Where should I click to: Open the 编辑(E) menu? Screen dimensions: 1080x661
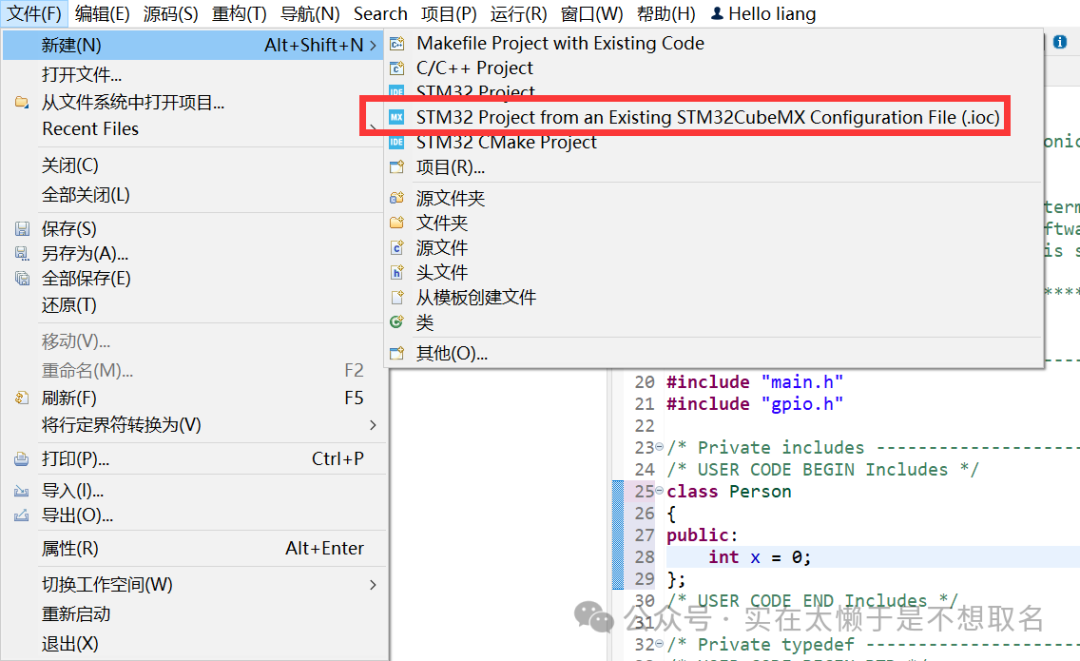point(102,14)
